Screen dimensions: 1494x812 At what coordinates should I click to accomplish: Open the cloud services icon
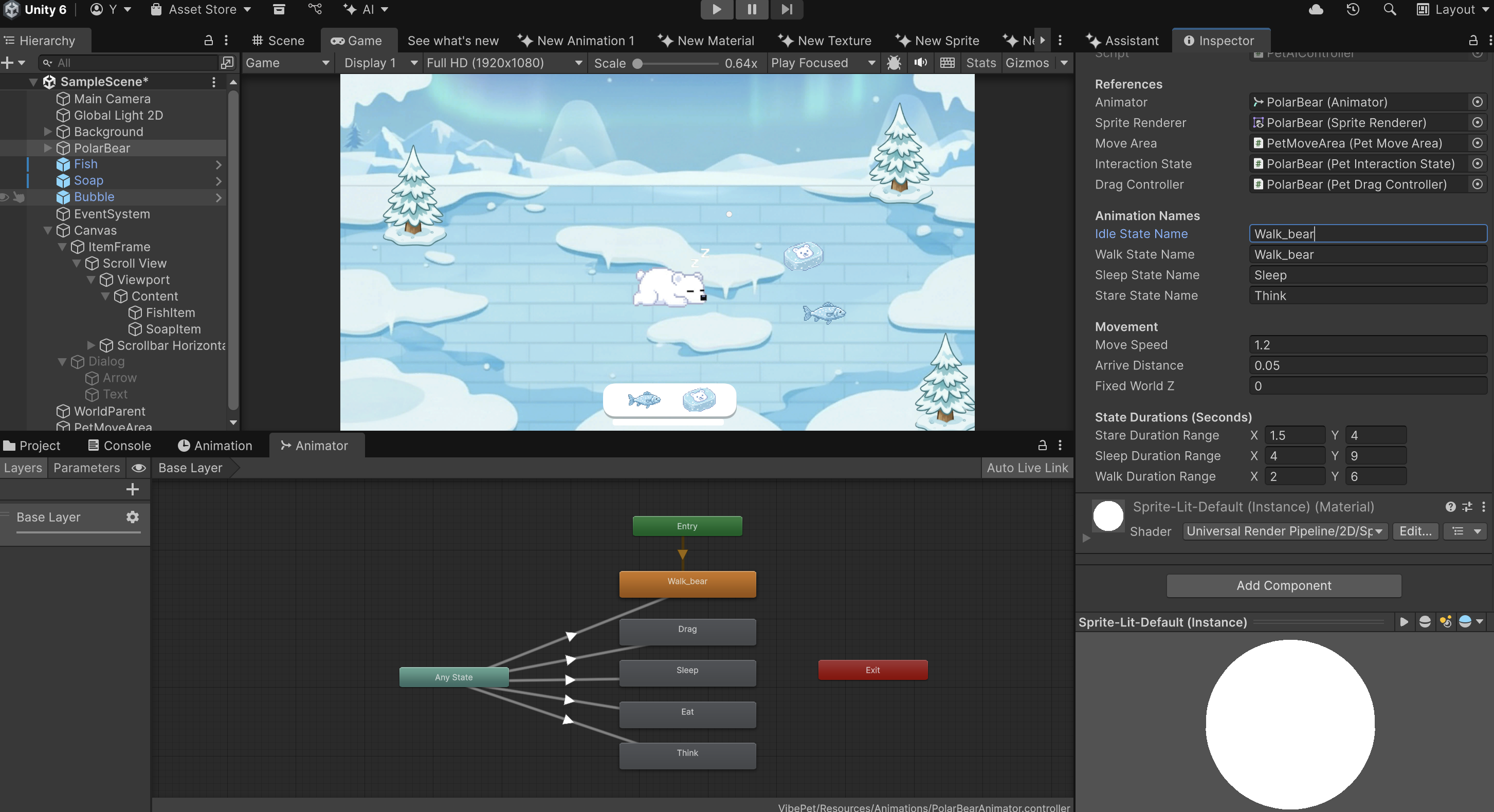[1316, 9]
